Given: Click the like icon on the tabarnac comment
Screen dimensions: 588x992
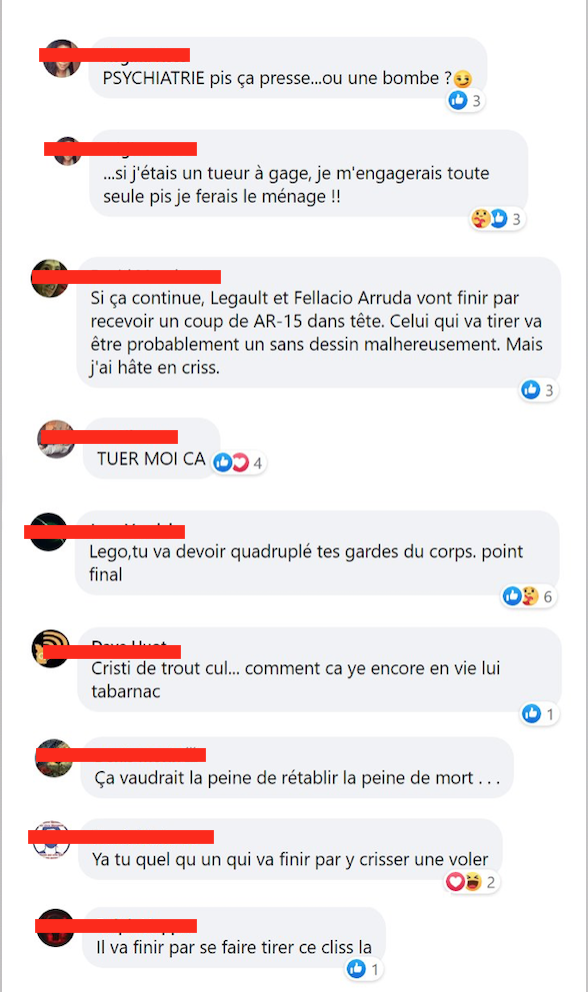Looking at the screenshot, I should coord(531,714).
